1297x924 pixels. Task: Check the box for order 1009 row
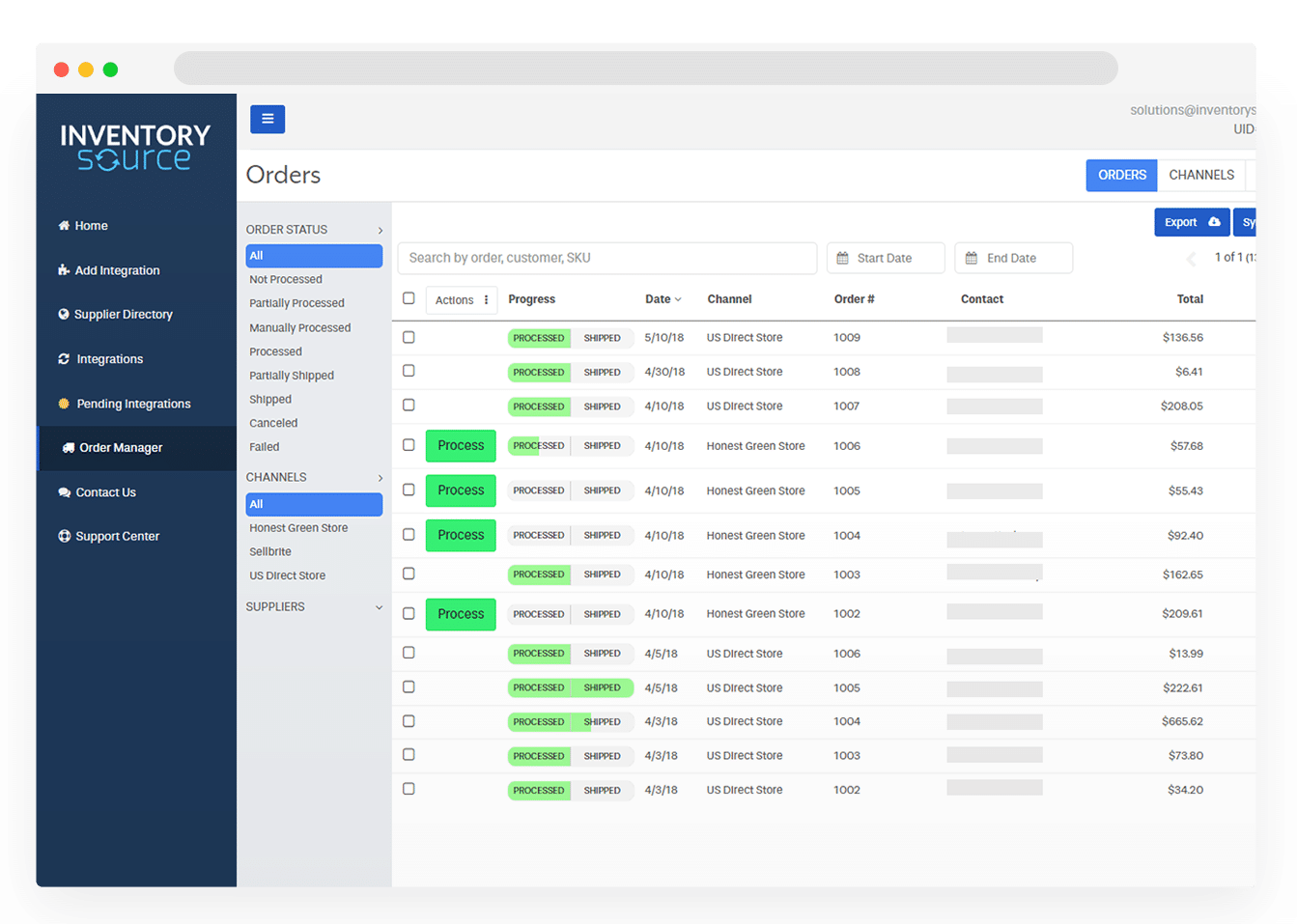(409, 337)
